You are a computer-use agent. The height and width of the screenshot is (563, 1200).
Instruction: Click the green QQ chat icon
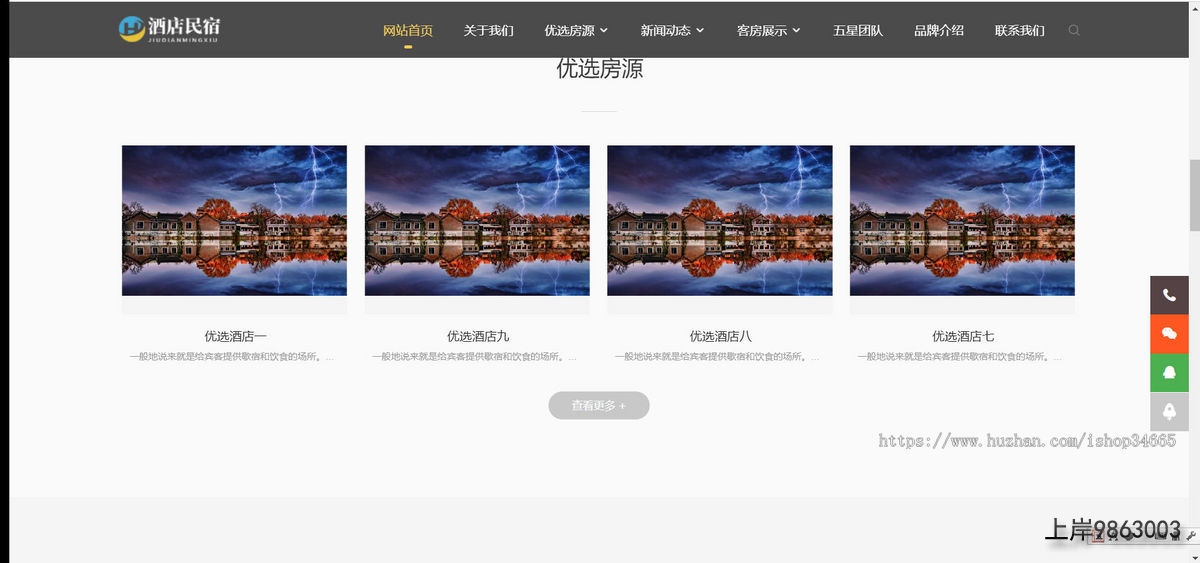click(1169, 373)
